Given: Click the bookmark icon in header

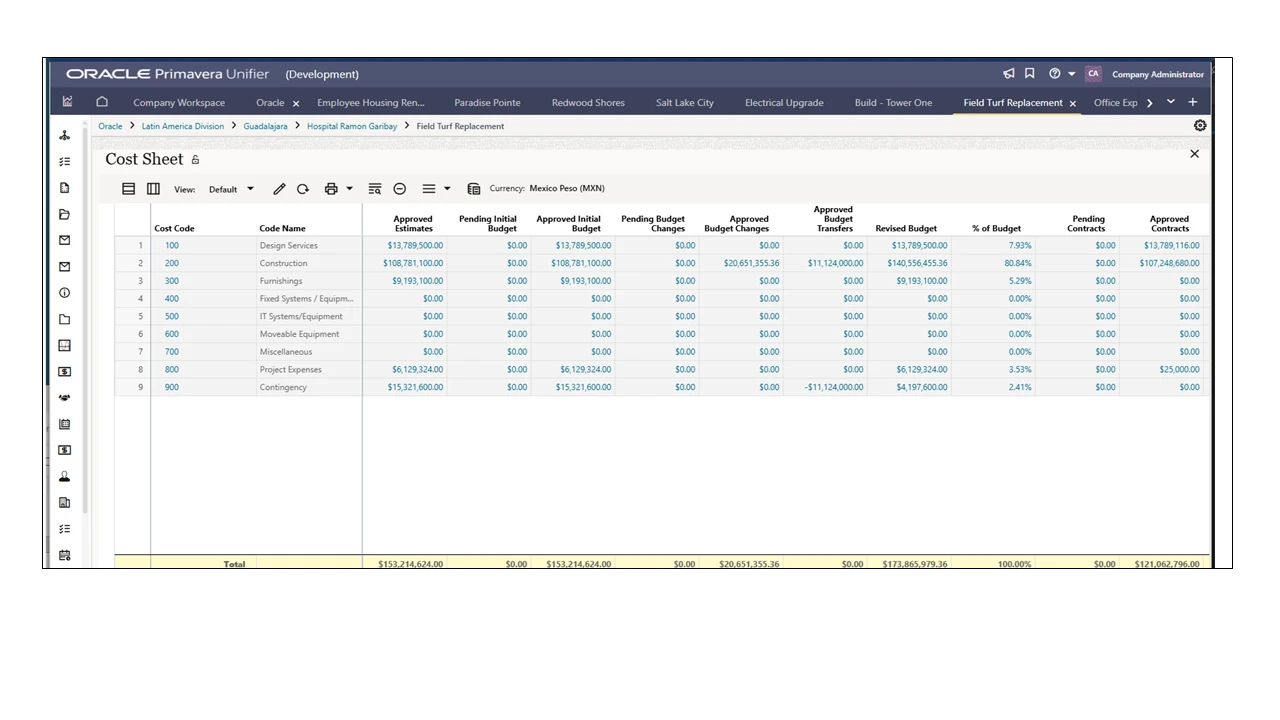Looking at the screenshot, I should click(x=1029, y=74).
